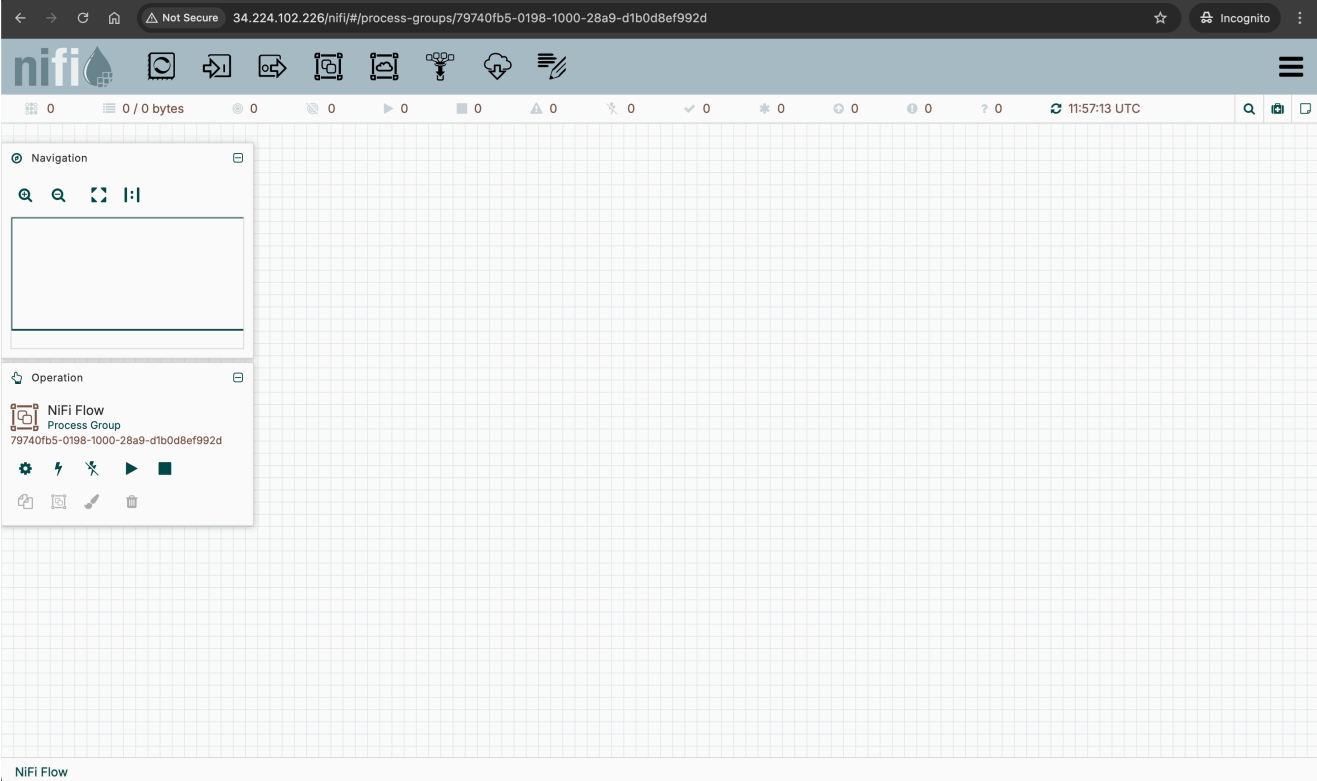Image resolution: width=1317 pixels, height=781 pixels.
Task: Stop the NiFi Flow process group
Action: coord(165,468)
